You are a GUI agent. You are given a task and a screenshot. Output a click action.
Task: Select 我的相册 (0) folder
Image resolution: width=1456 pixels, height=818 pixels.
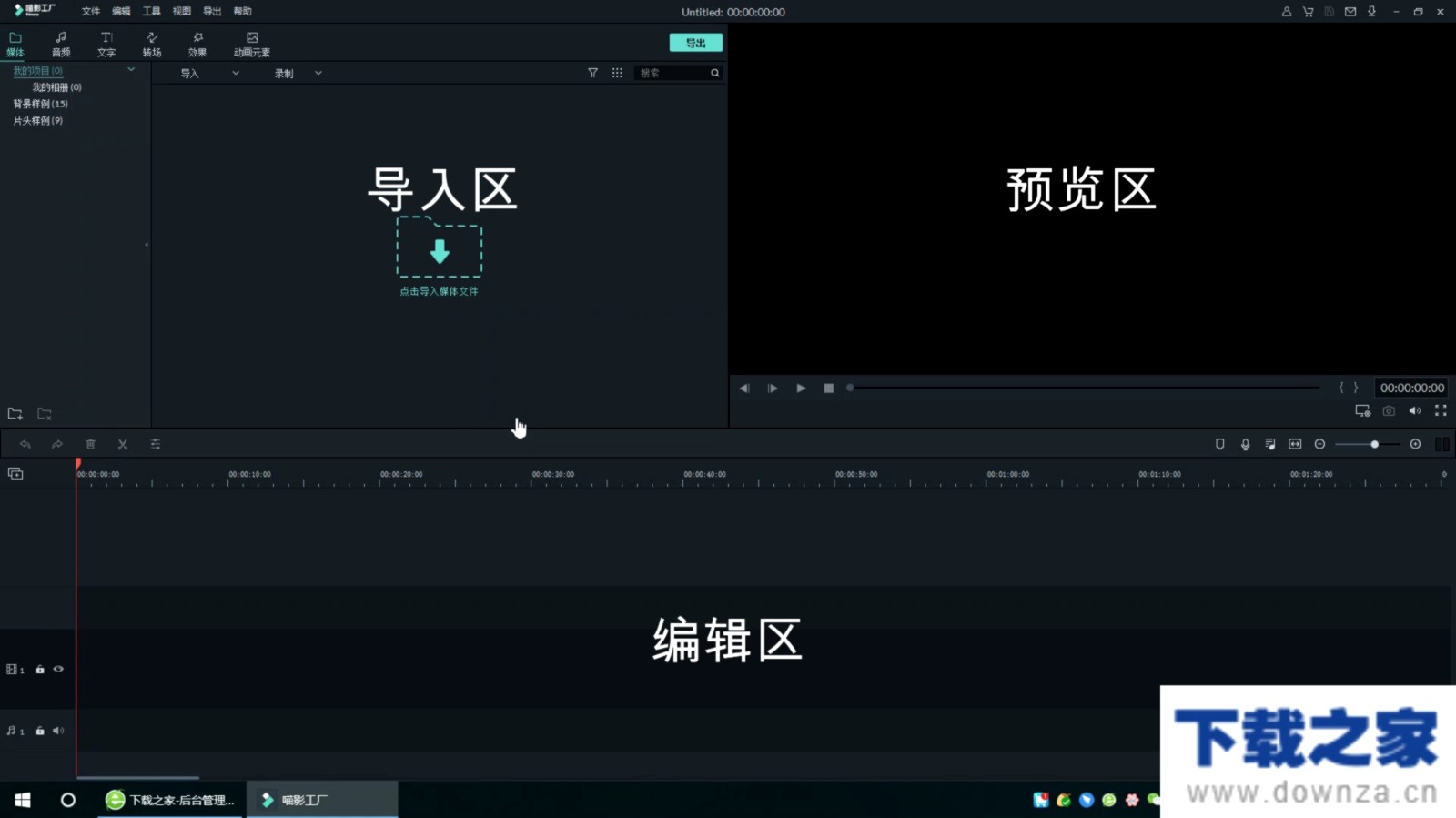click(x=57, y=87)
